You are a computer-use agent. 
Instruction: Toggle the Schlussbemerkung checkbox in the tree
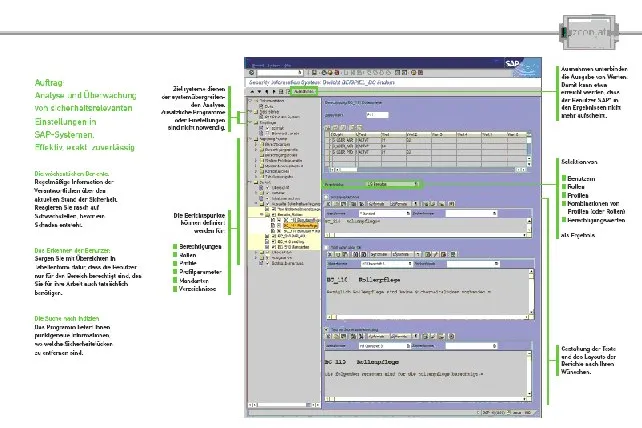268,263
